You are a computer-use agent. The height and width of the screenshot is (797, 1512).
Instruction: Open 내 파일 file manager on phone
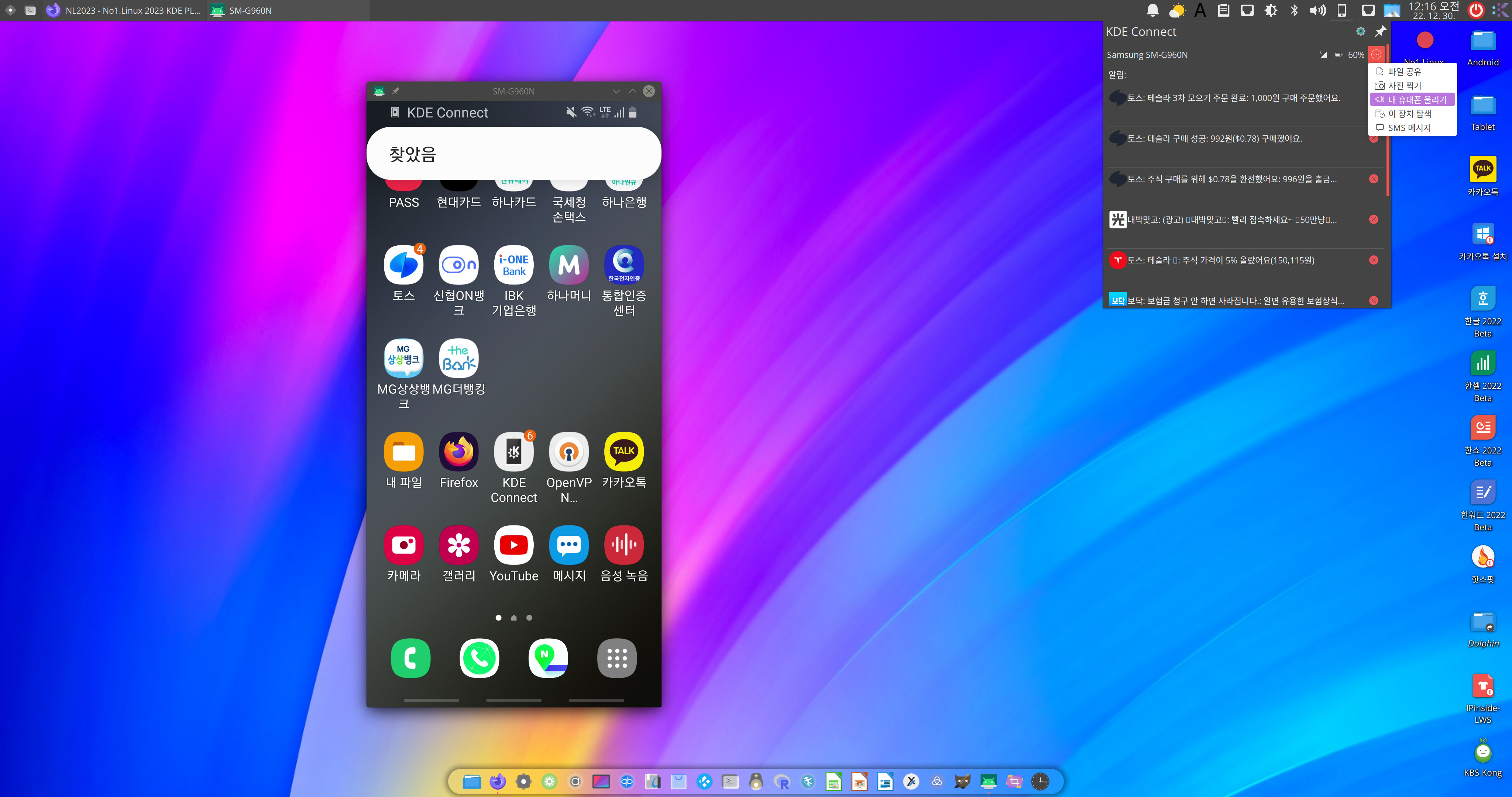click(403, 452)
